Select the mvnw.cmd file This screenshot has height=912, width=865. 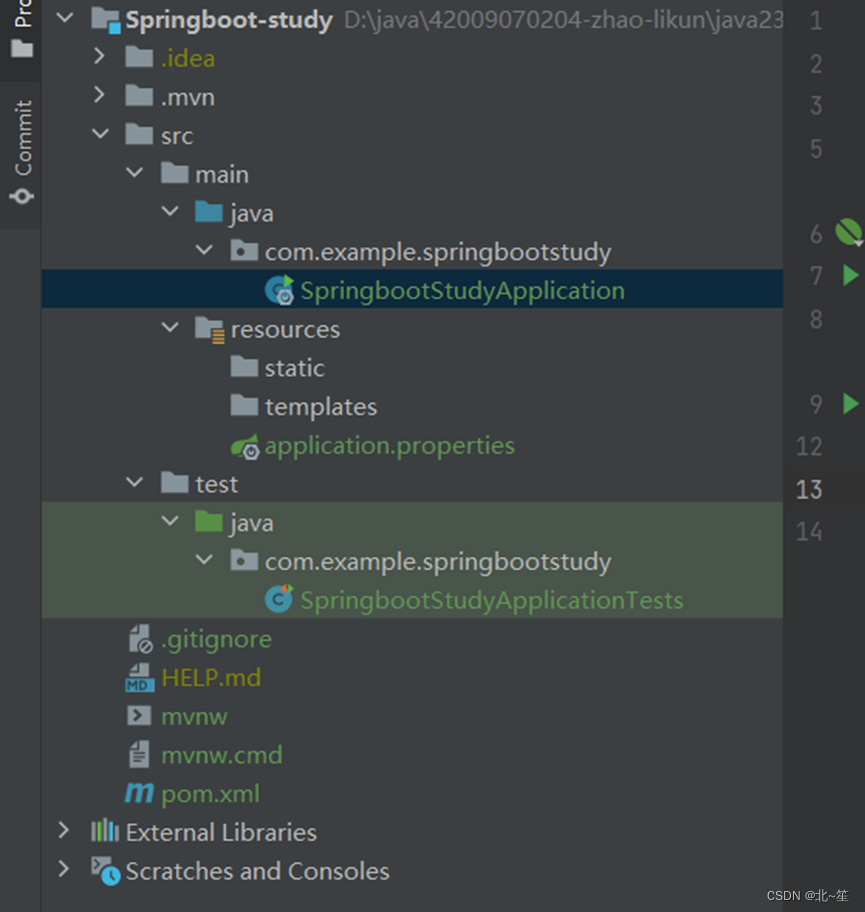click(x=221, y=755)
